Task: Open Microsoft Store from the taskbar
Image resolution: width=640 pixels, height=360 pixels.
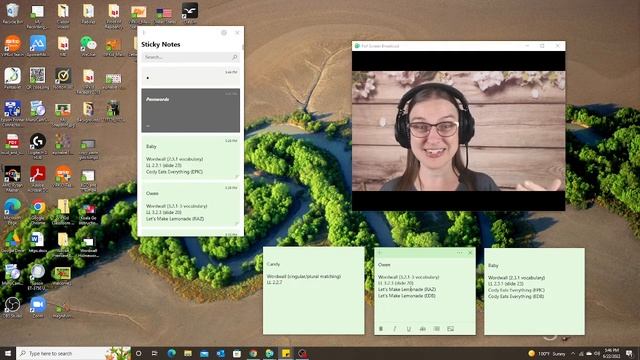Action: [237, 353]
